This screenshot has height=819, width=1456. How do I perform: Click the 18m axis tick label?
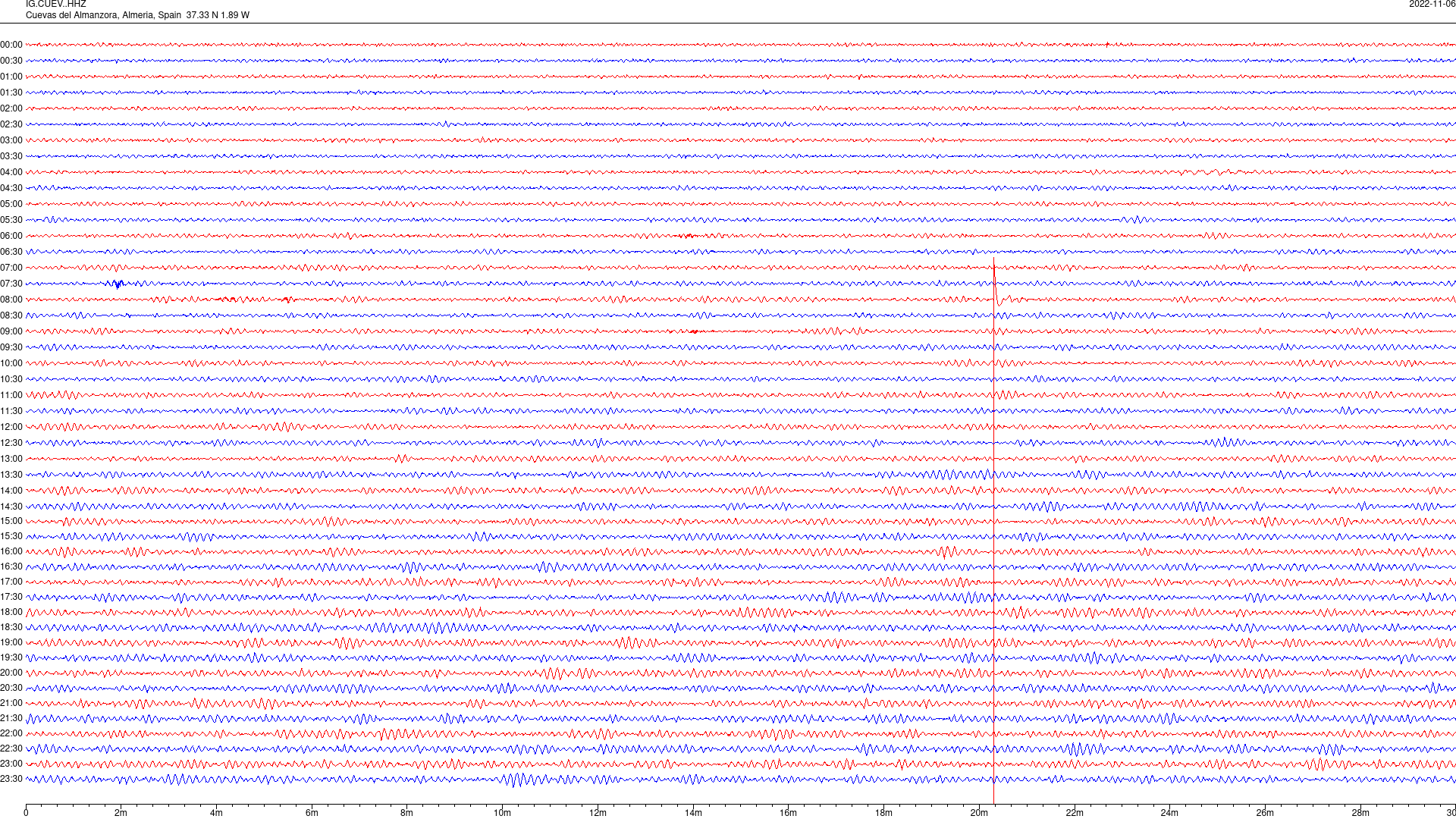click(x=883, y=813)
